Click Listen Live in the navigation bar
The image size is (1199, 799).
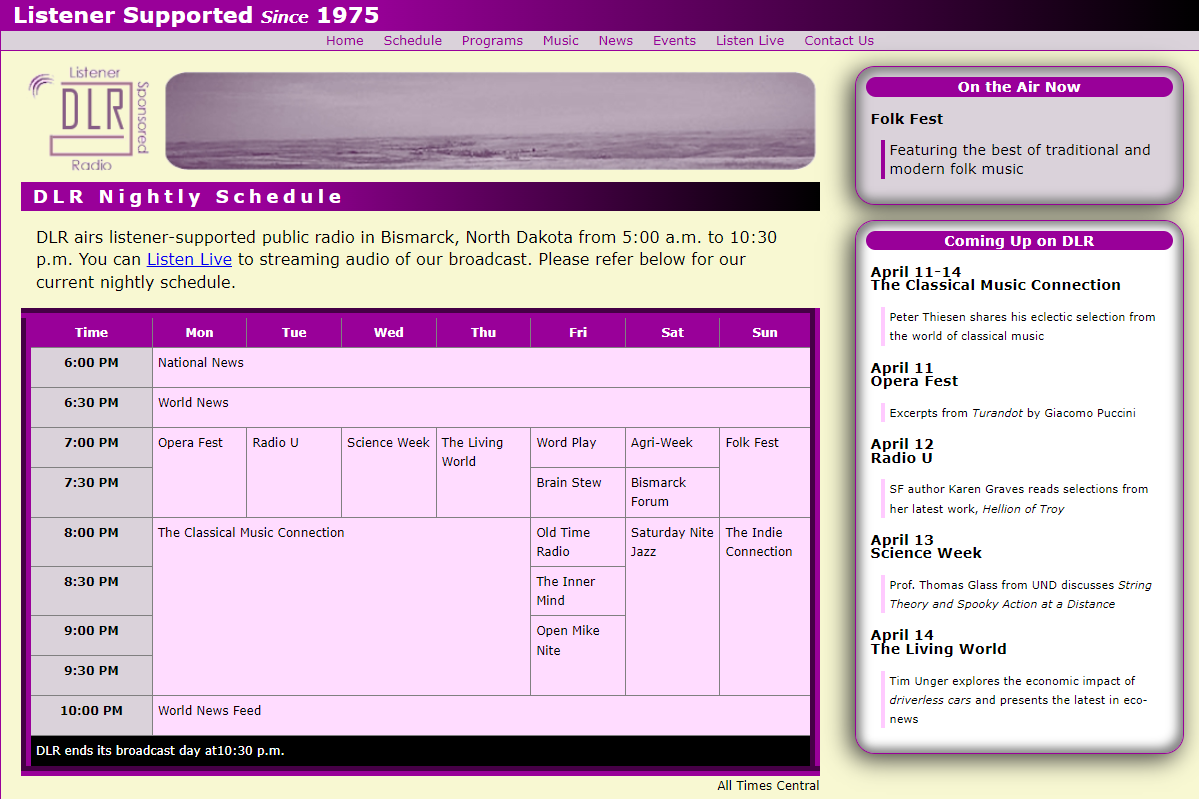[749, 40]
